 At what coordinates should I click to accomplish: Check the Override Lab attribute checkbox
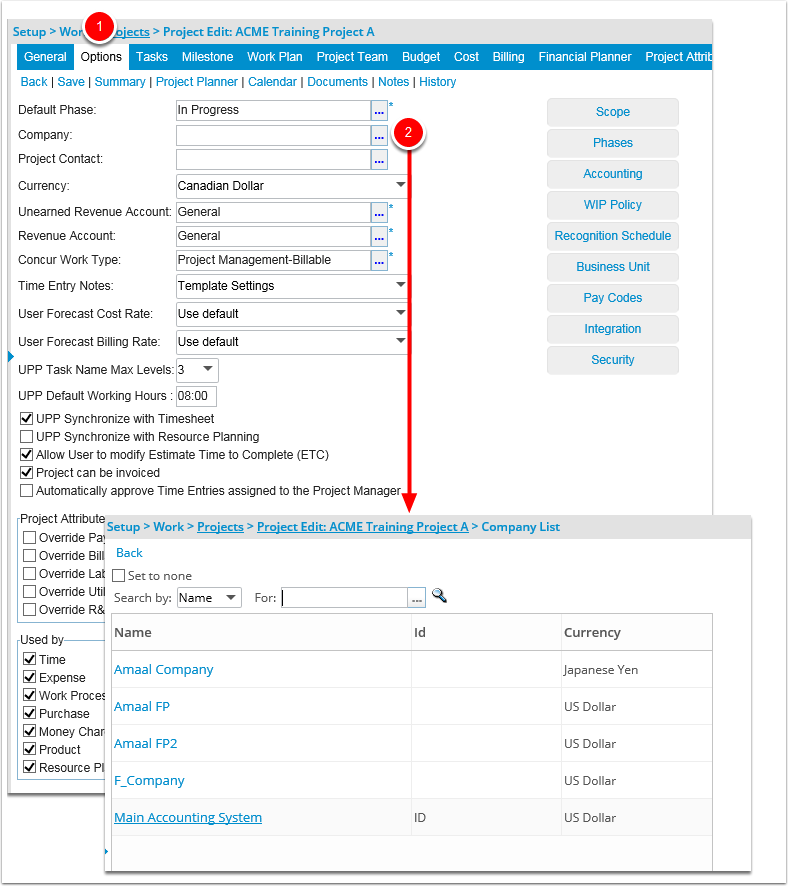[x=29, y=574]
